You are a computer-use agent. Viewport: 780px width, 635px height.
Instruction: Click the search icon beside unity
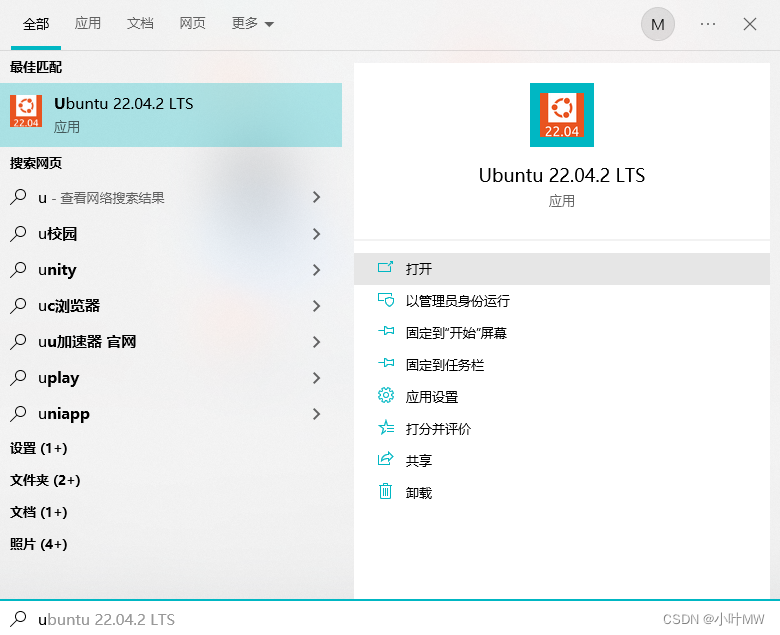tap(18, 270)
